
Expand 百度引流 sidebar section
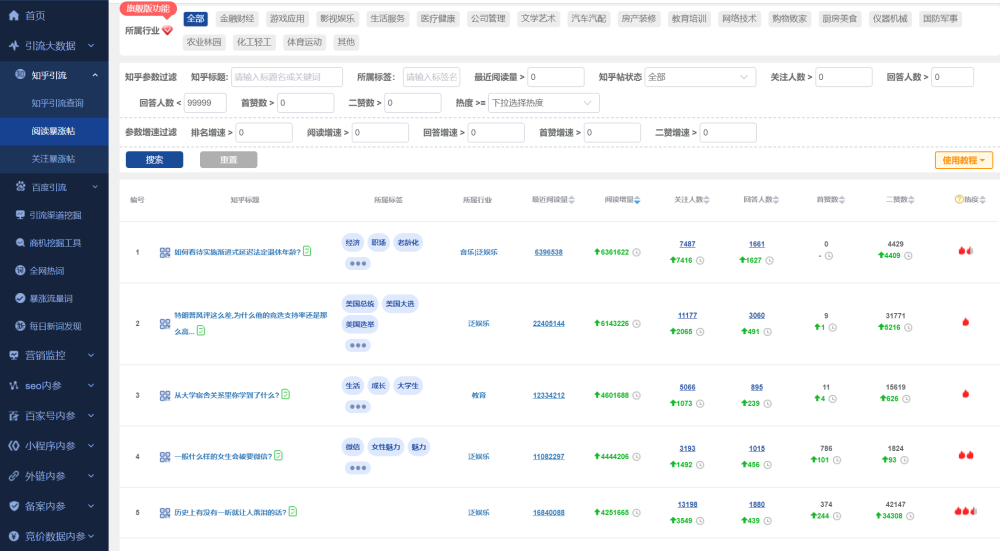pos(95,187)
